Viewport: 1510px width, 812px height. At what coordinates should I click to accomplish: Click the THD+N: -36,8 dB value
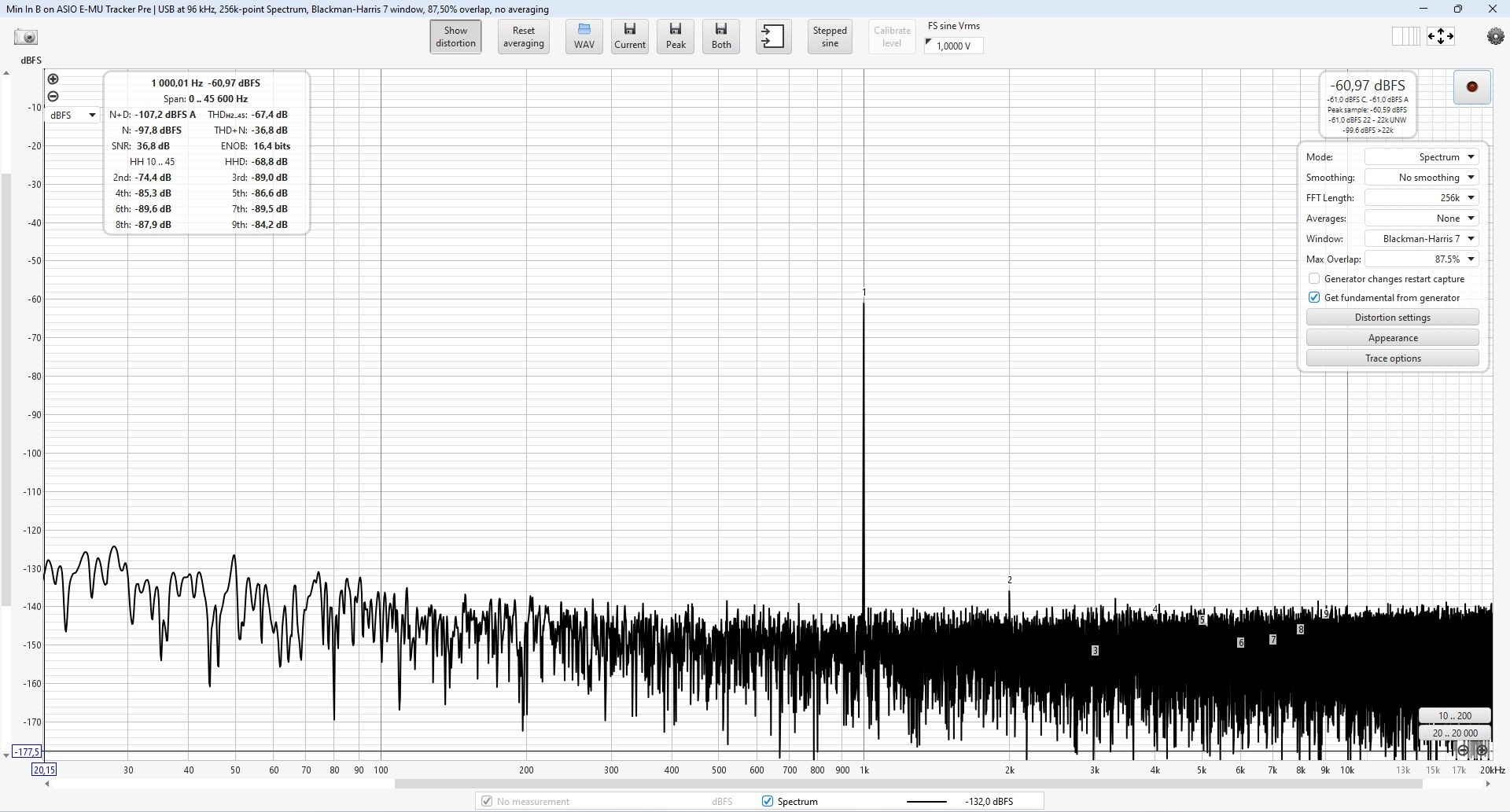tap(269, 130)
